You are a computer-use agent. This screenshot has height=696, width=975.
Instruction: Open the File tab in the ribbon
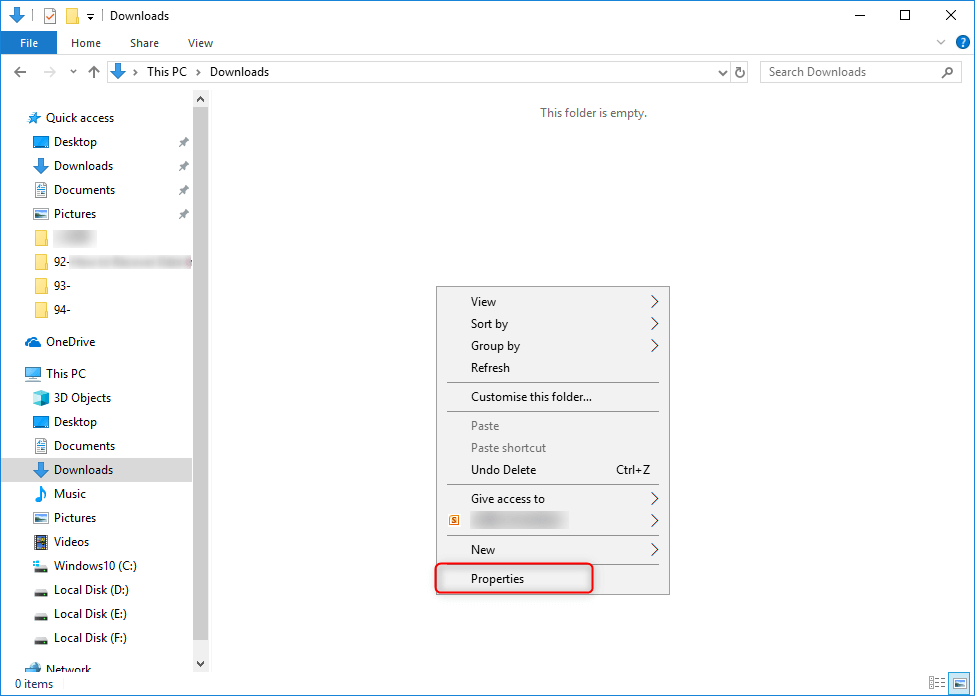coord(29,43)
